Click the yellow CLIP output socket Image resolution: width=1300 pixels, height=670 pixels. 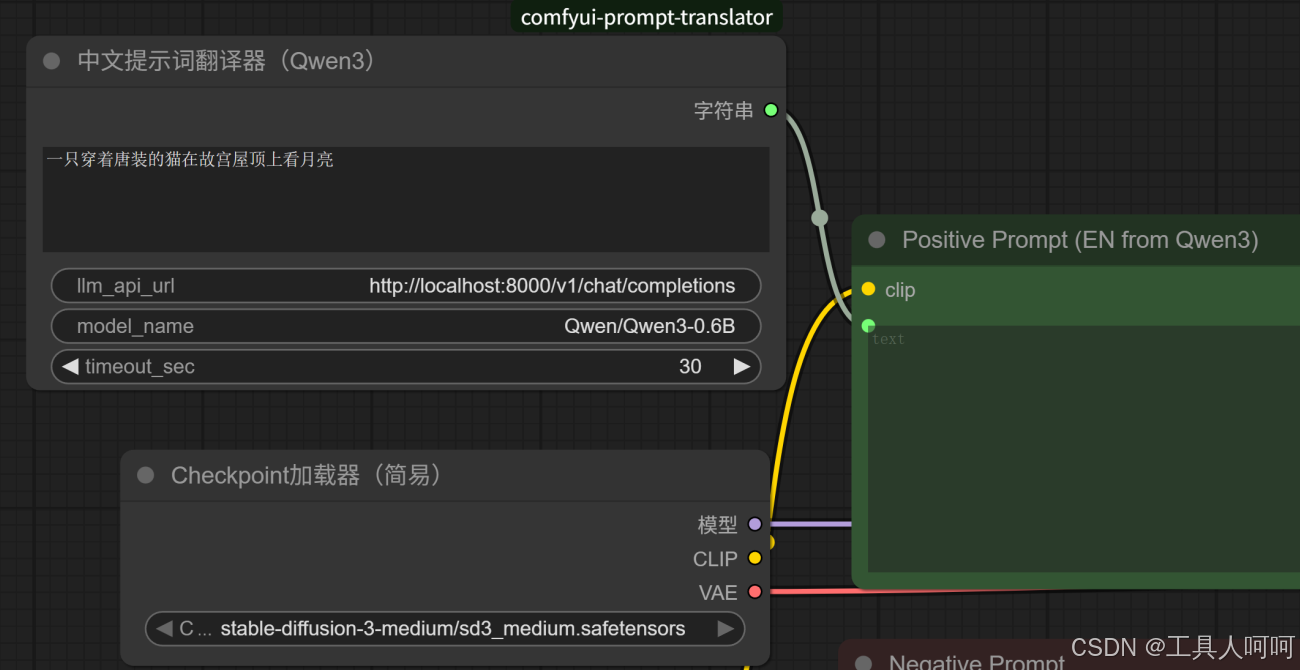coord(755,558)
